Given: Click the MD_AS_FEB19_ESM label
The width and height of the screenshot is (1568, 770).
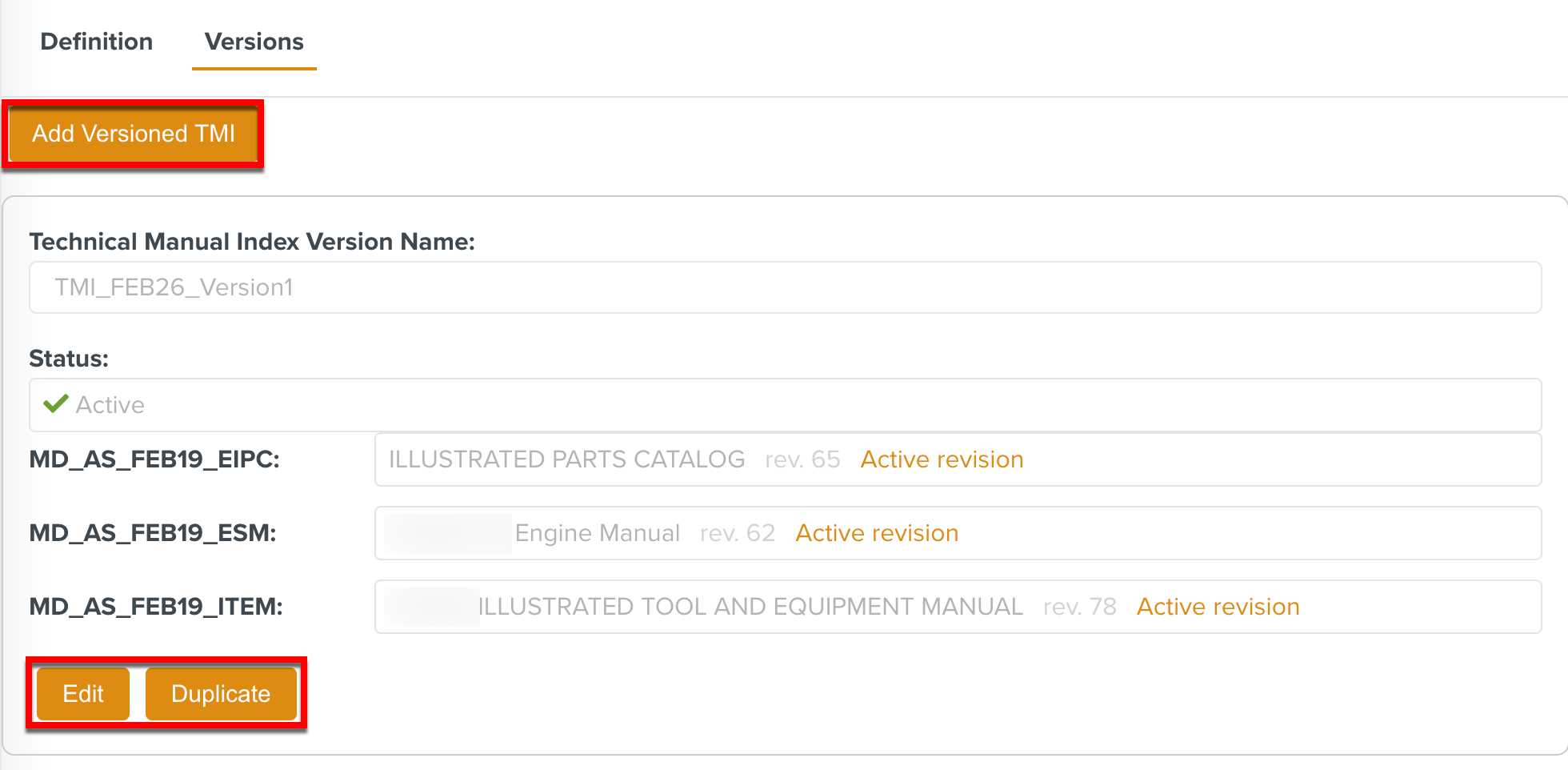Looking at the screenshot, I should [153, 533].
